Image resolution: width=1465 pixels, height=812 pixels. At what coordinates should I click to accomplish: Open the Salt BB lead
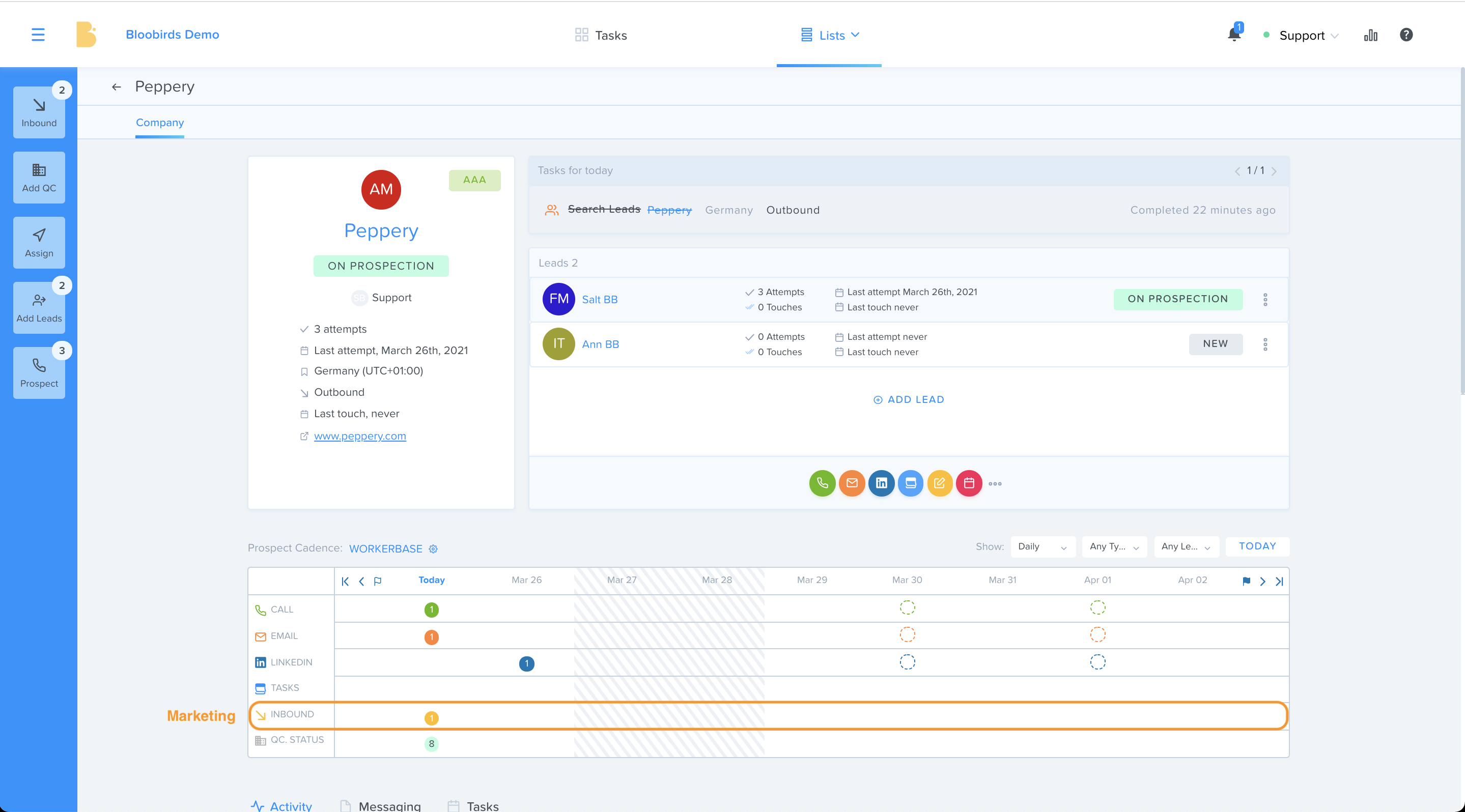point(600,300)
